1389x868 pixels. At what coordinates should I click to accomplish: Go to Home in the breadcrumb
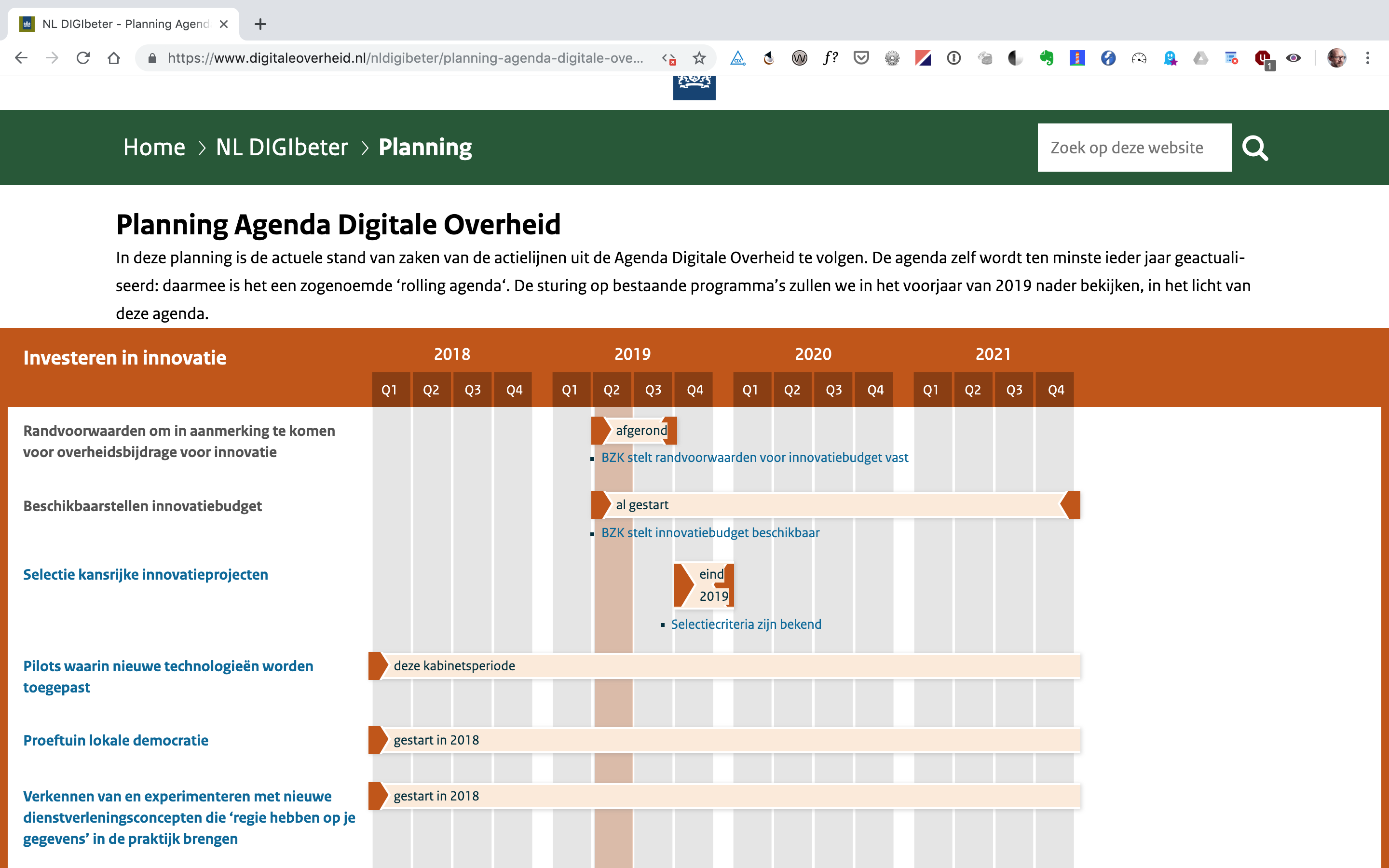point(154,148)
